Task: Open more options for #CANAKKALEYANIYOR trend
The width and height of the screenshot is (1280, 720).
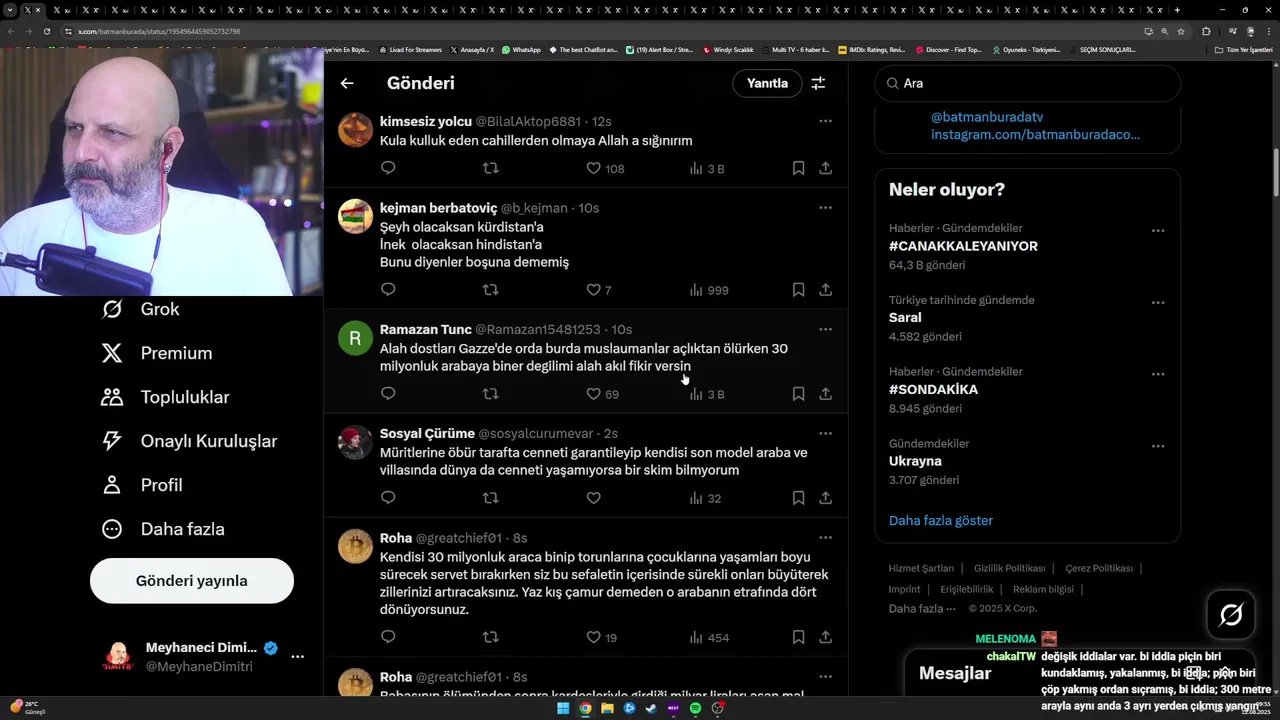Action: click(x=1158, y=230)
